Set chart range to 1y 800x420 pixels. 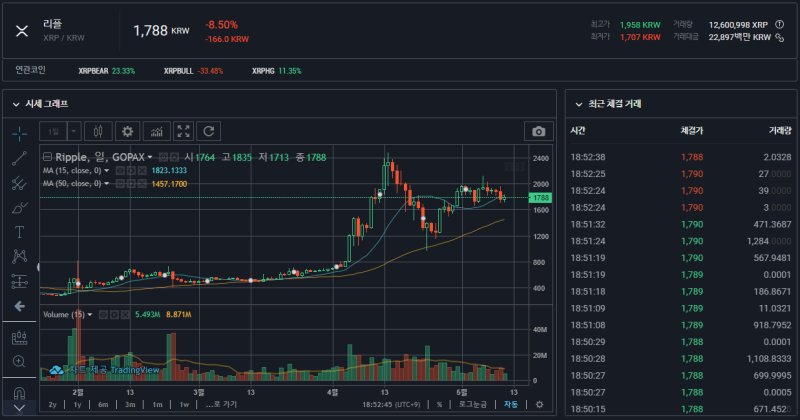[78, 404]
